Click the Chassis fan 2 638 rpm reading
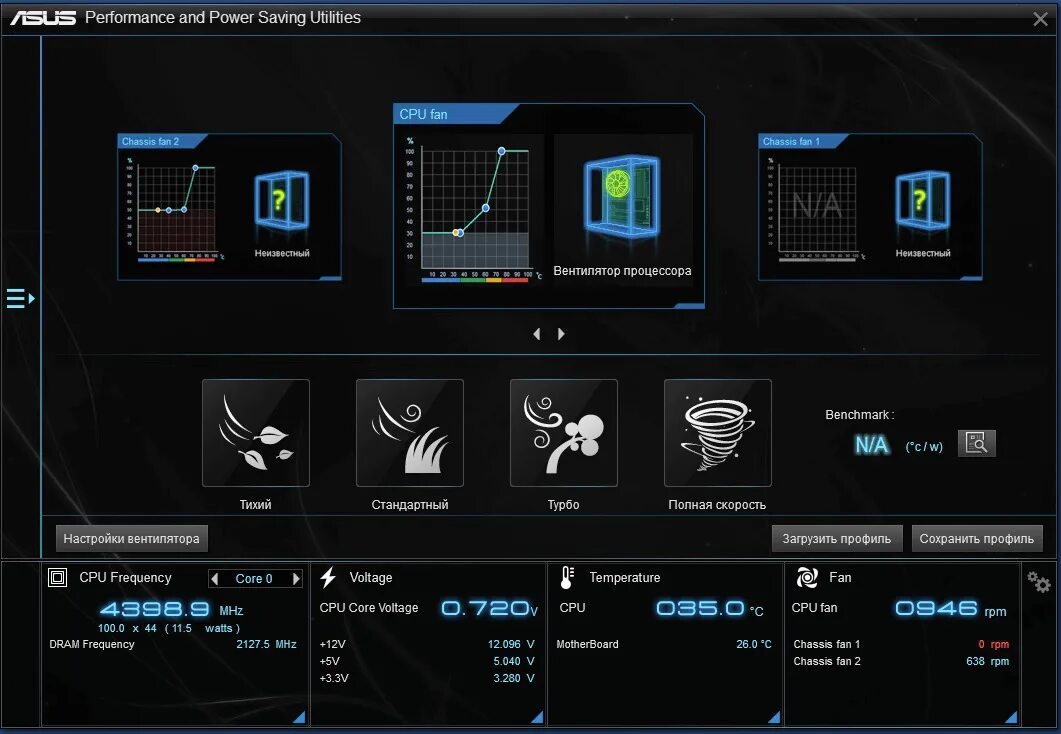Image resolution: width=1061 pixels, height=734 pixels. (987, 661)
